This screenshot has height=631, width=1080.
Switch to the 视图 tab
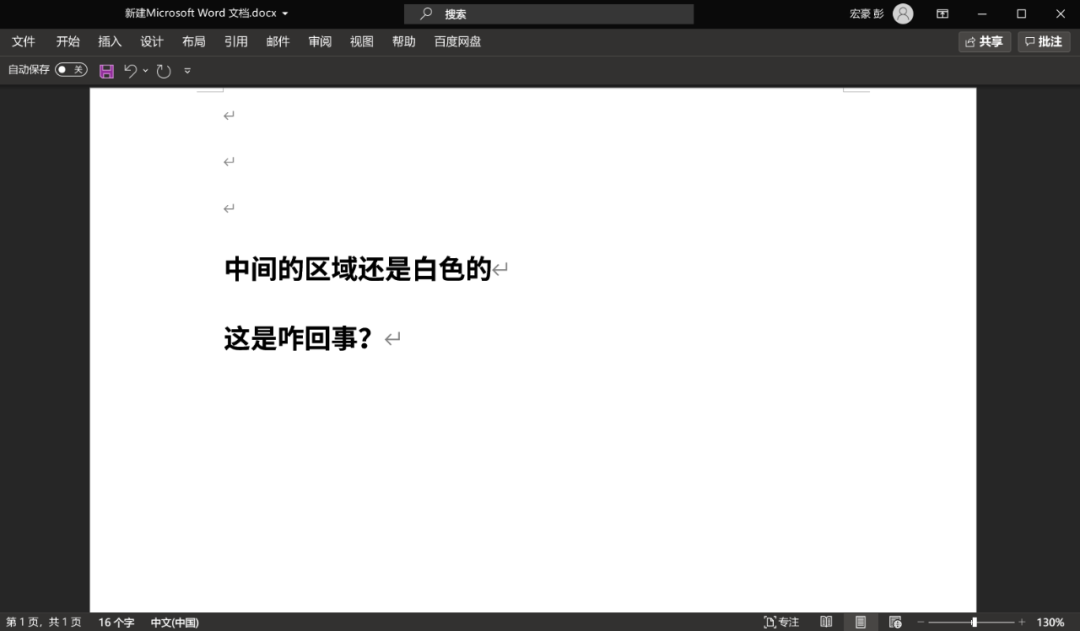pyautogui.click(x=362, y=41)
